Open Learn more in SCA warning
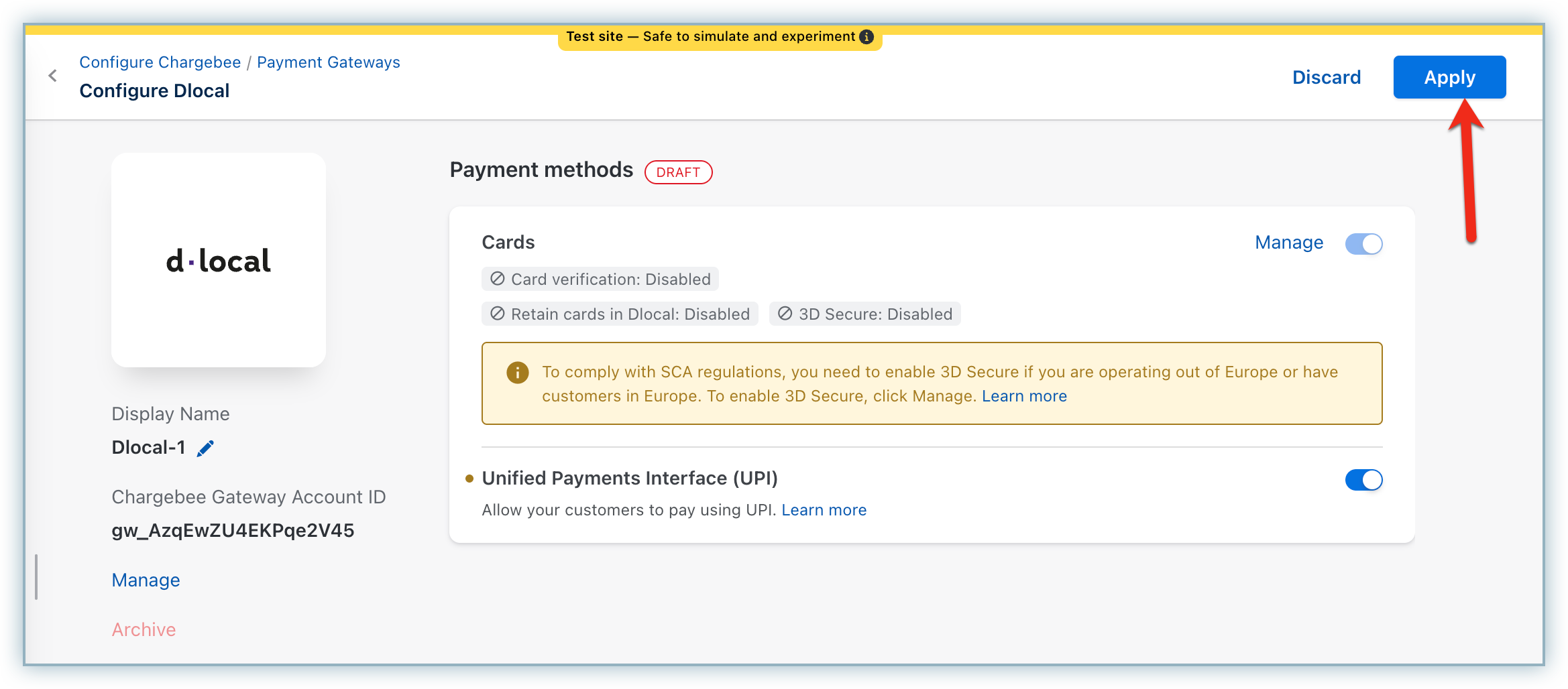The image size is (1568, 689). 1023,396
